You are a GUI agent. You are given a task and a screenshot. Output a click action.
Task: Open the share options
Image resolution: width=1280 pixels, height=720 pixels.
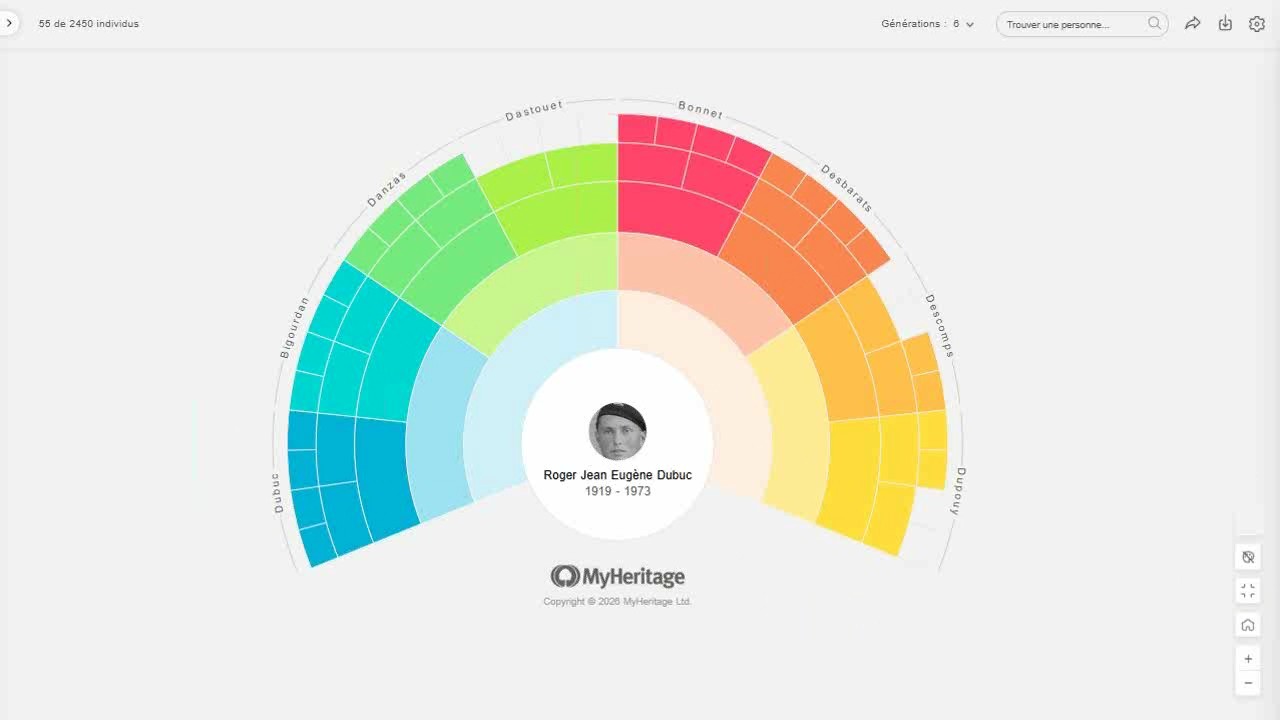[1193, 23]
